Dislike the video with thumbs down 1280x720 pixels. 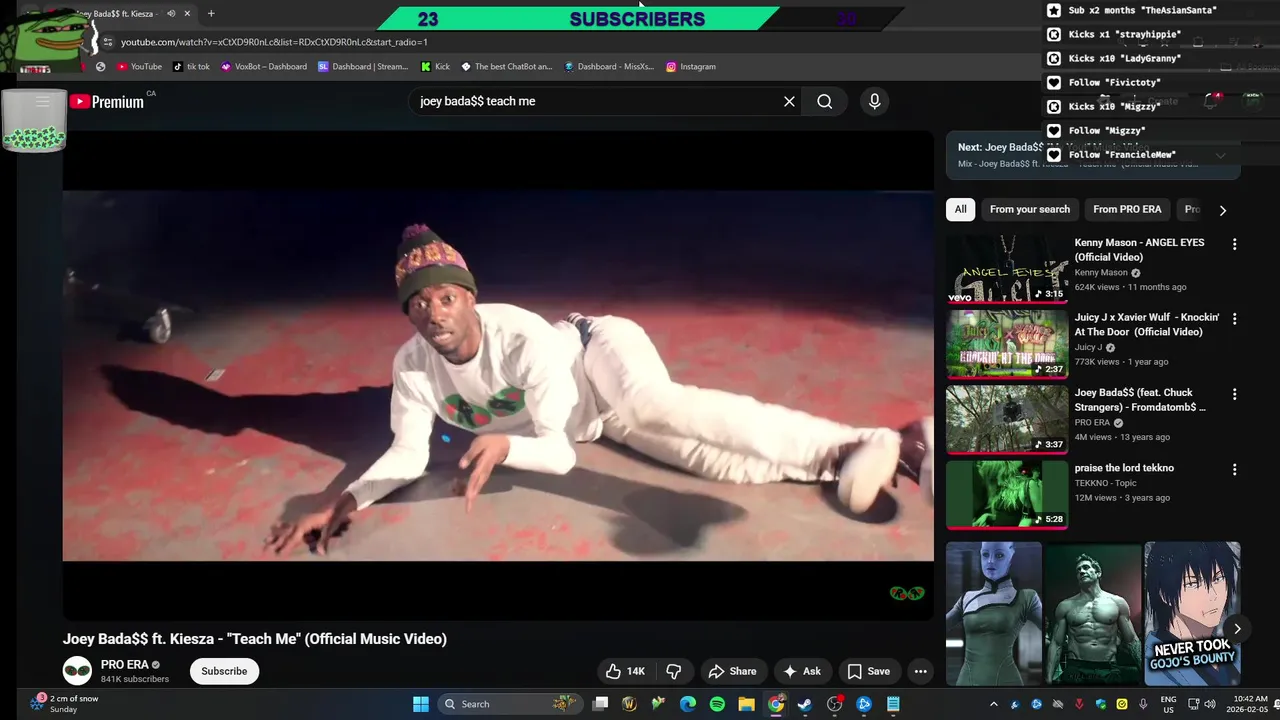click(x=674, y=671)
